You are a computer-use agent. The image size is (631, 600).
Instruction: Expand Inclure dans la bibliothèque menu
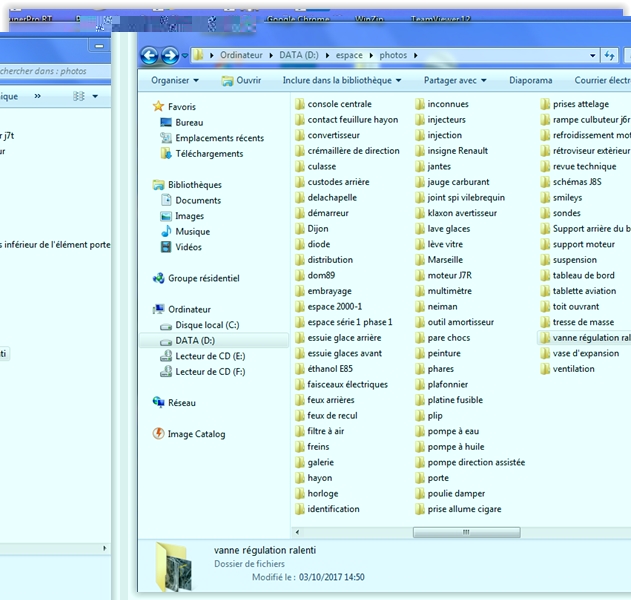pos(341,80)
